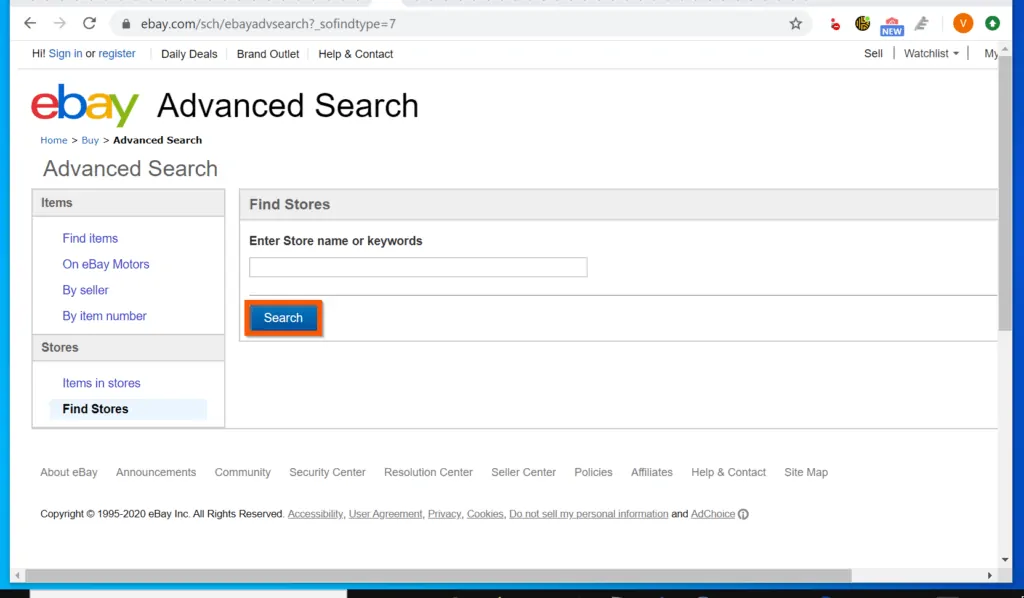
Task: Click the horizontal scrollbar thumb
Action: pos(438,576)
